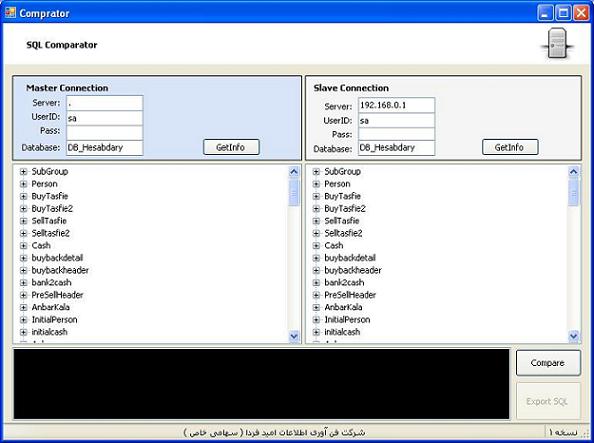The image size is (594, 443).
Task: Select BuyTasfie in slave tree
Action: coord(342,196)
